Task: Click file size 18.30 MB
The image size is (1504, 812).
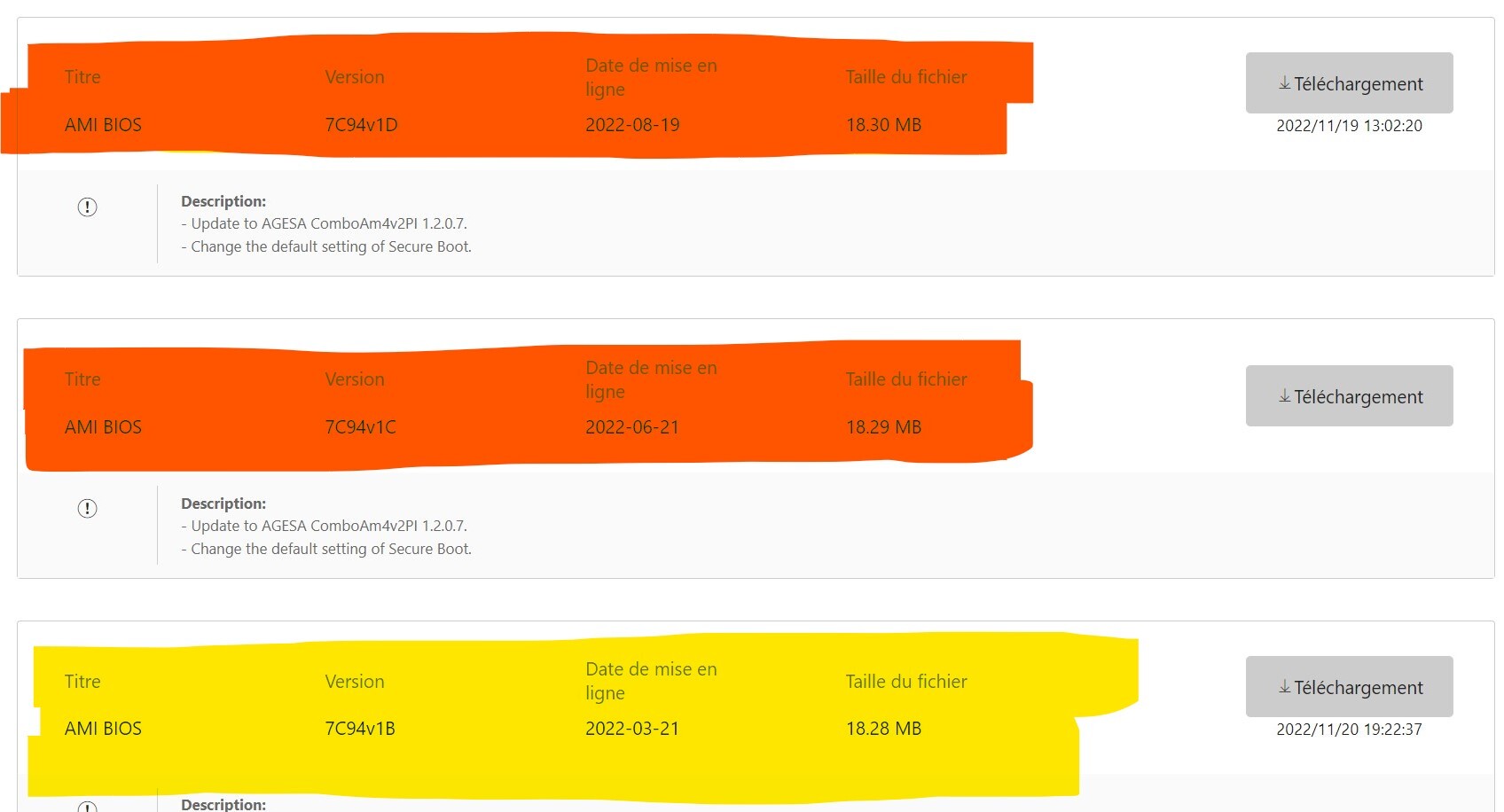Action: point(883,125)
